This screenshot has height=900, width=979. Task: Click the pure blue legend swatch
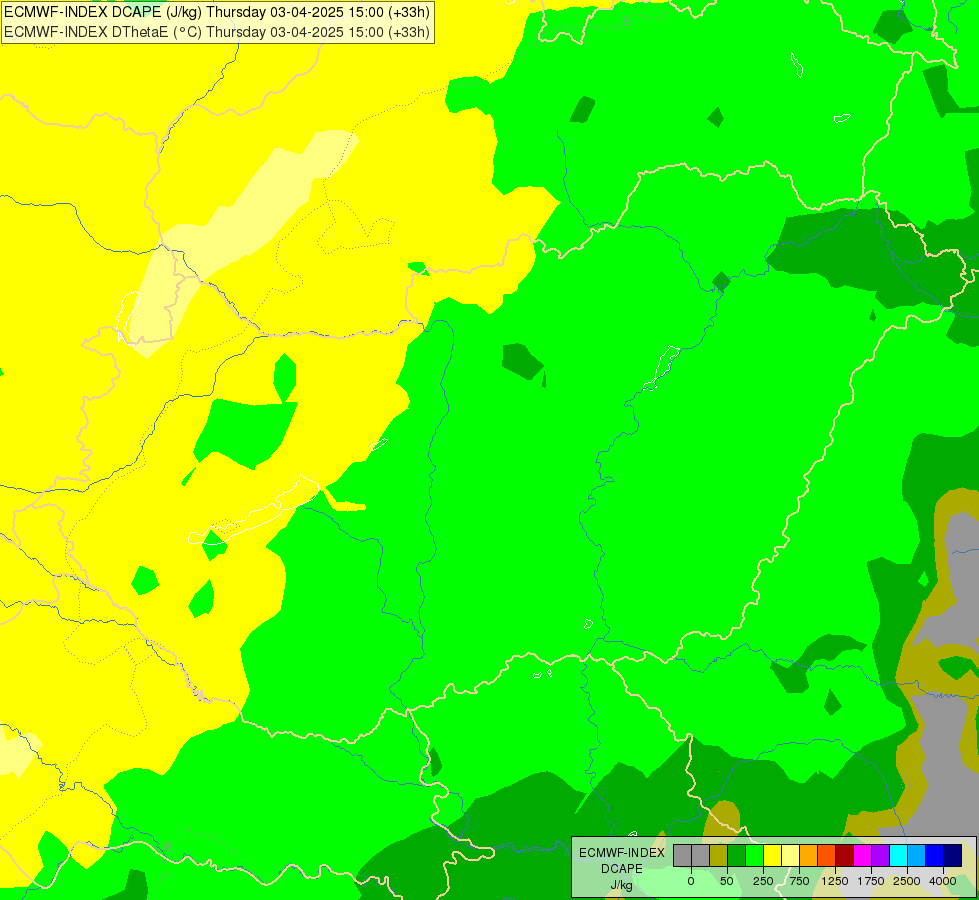(x=935, y=855)
